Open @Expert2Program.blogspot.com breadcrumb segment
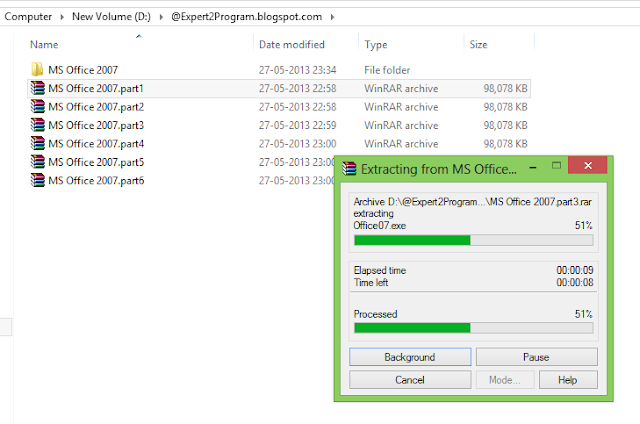 [247, 17]
